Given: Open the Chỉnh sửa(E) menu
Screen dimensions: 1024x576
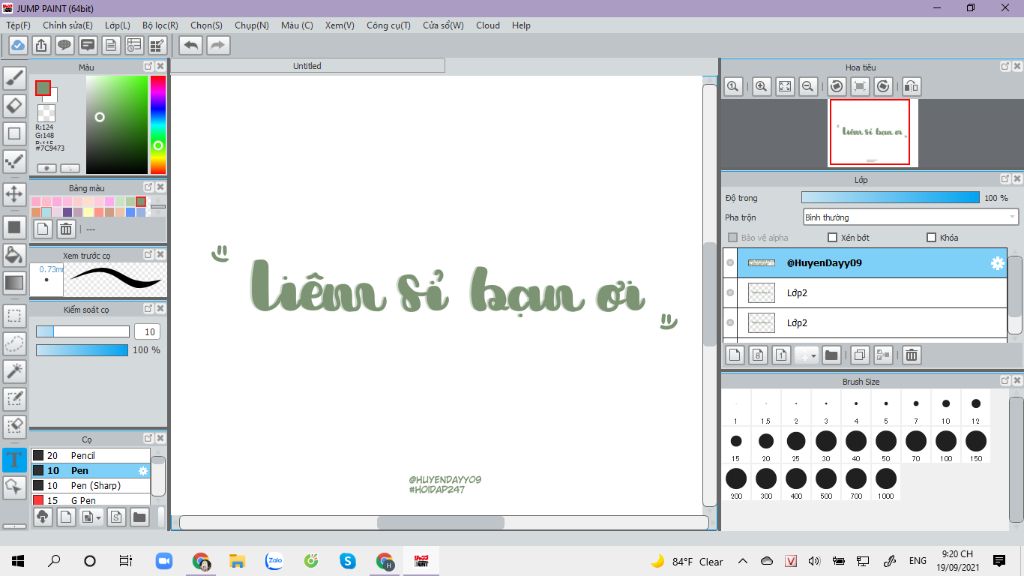Looking at the screenshot, I should 67,25.
